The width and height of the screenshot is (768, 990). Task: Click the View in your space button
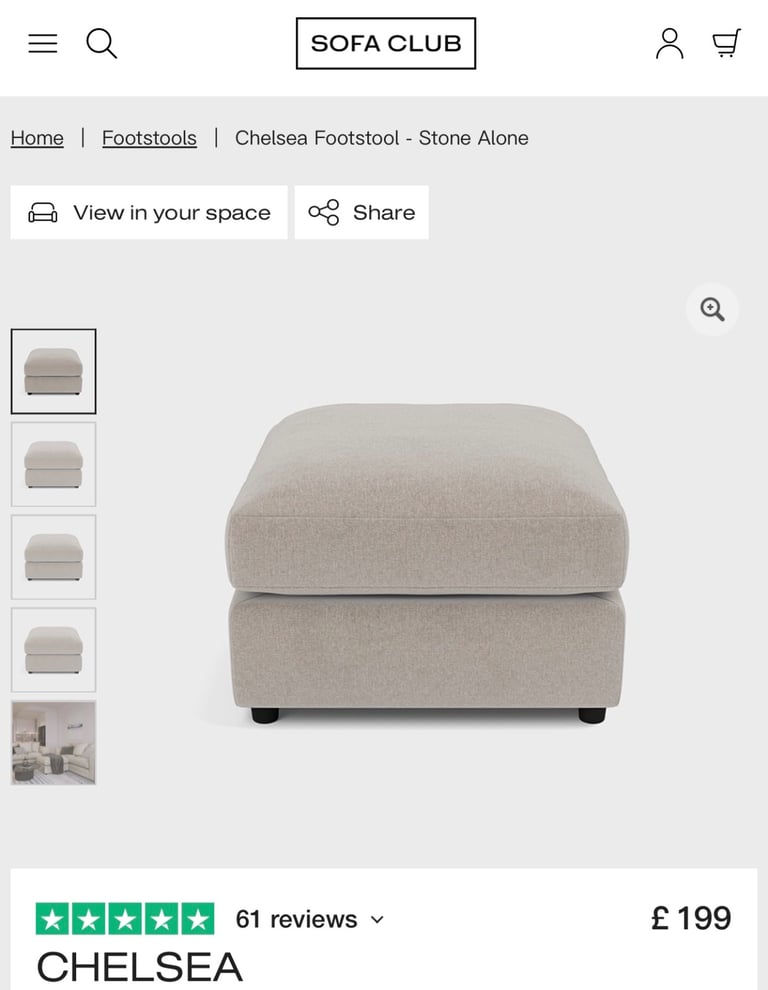pos(149,212)
